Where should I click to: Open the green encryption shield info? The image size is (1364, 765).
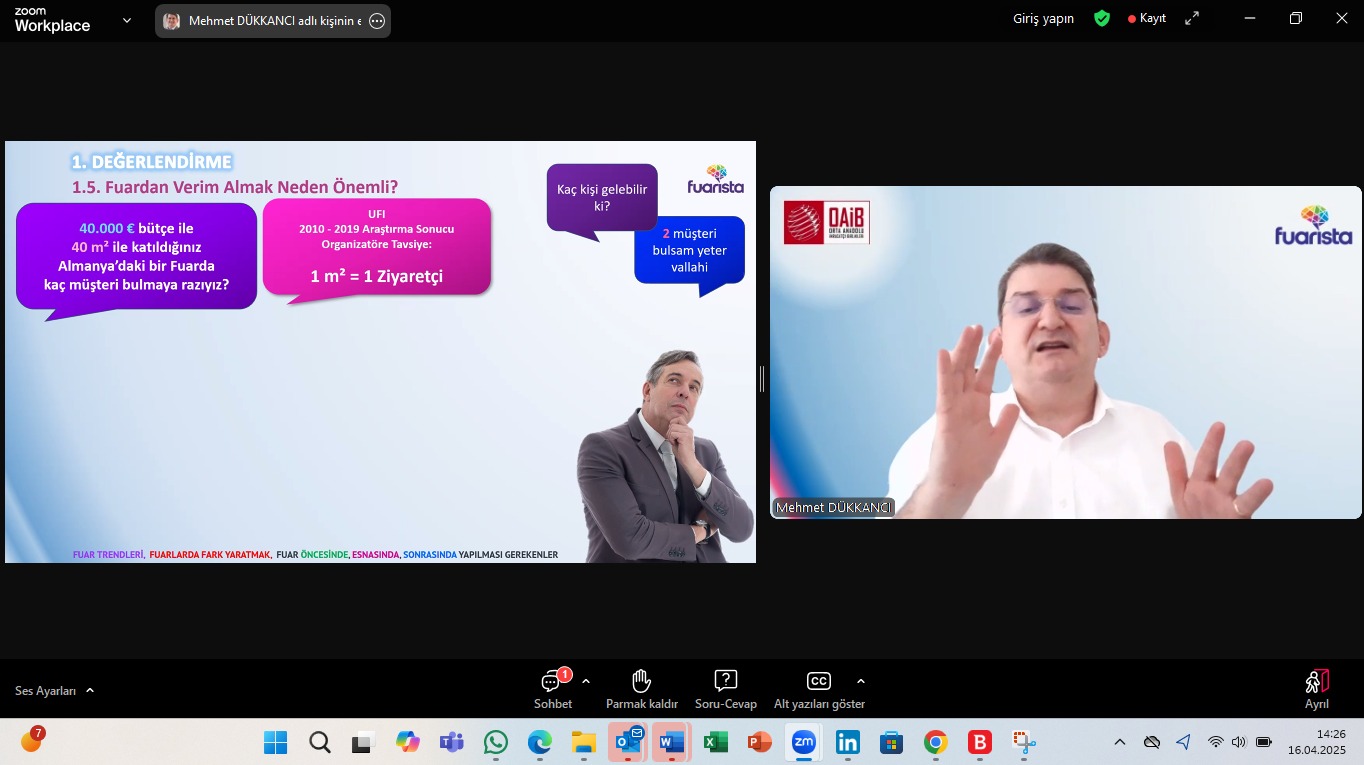[1102, 18]
